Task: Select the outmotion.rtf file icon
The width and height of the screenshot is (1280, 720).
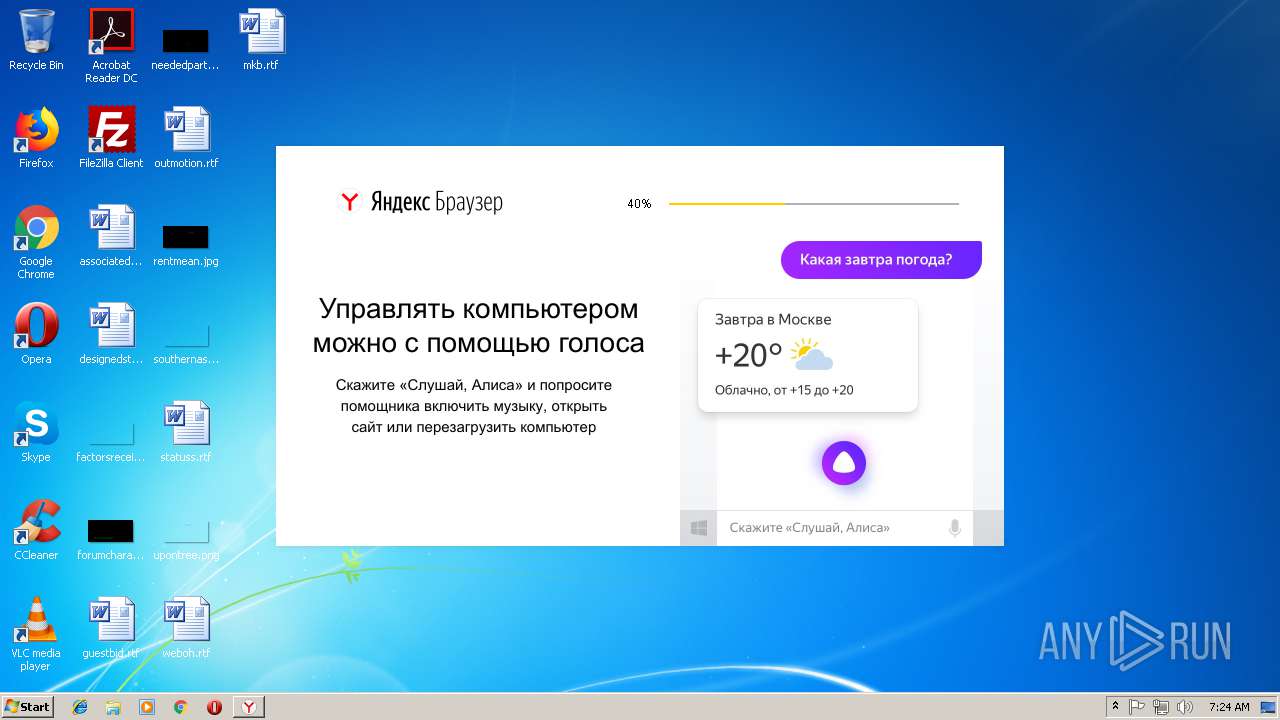Action: pyautogui.click(x=186, y=138)
